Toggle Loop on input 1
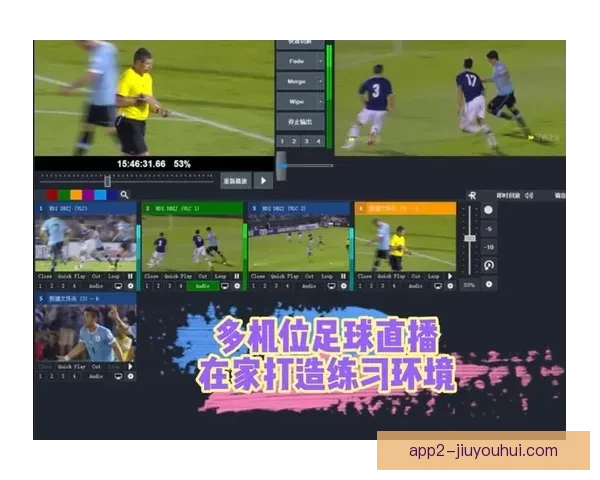This screenshot has height=480, width=600. [113, 275]
